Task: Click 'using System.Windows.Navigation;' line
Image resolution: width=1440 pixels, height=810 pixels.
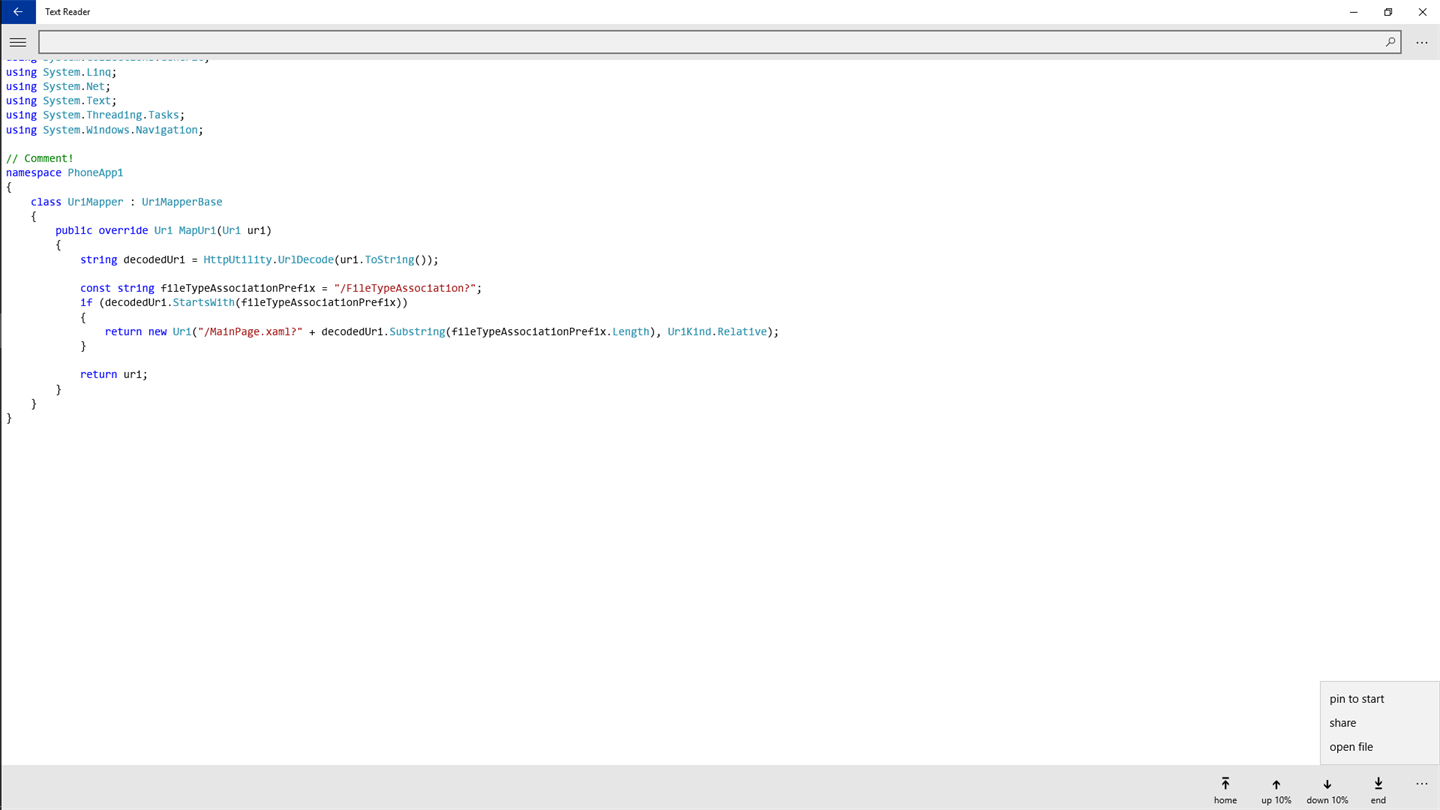Action: coord(105,130)
